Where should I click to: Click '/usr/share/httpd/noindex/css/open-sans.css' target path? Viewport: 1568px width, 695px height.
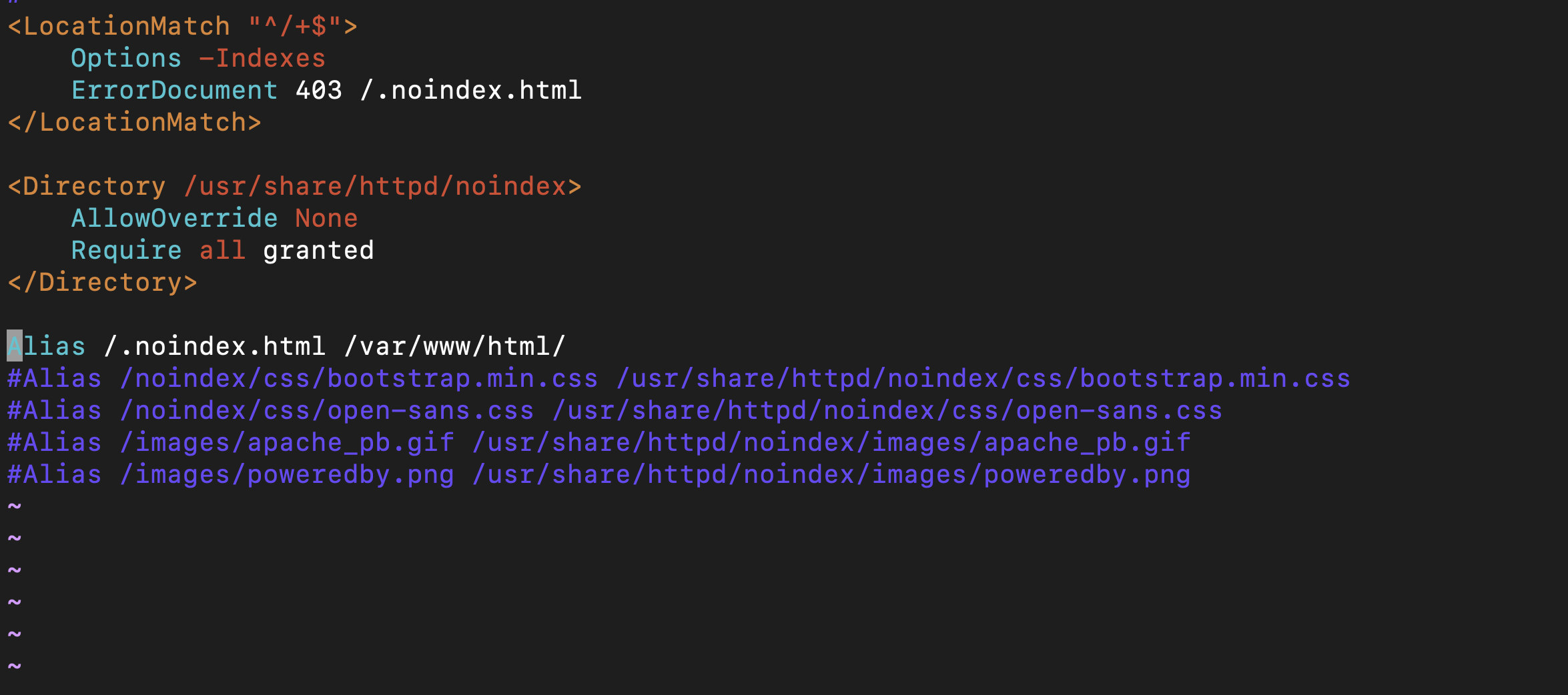click(x=887, y=411)
